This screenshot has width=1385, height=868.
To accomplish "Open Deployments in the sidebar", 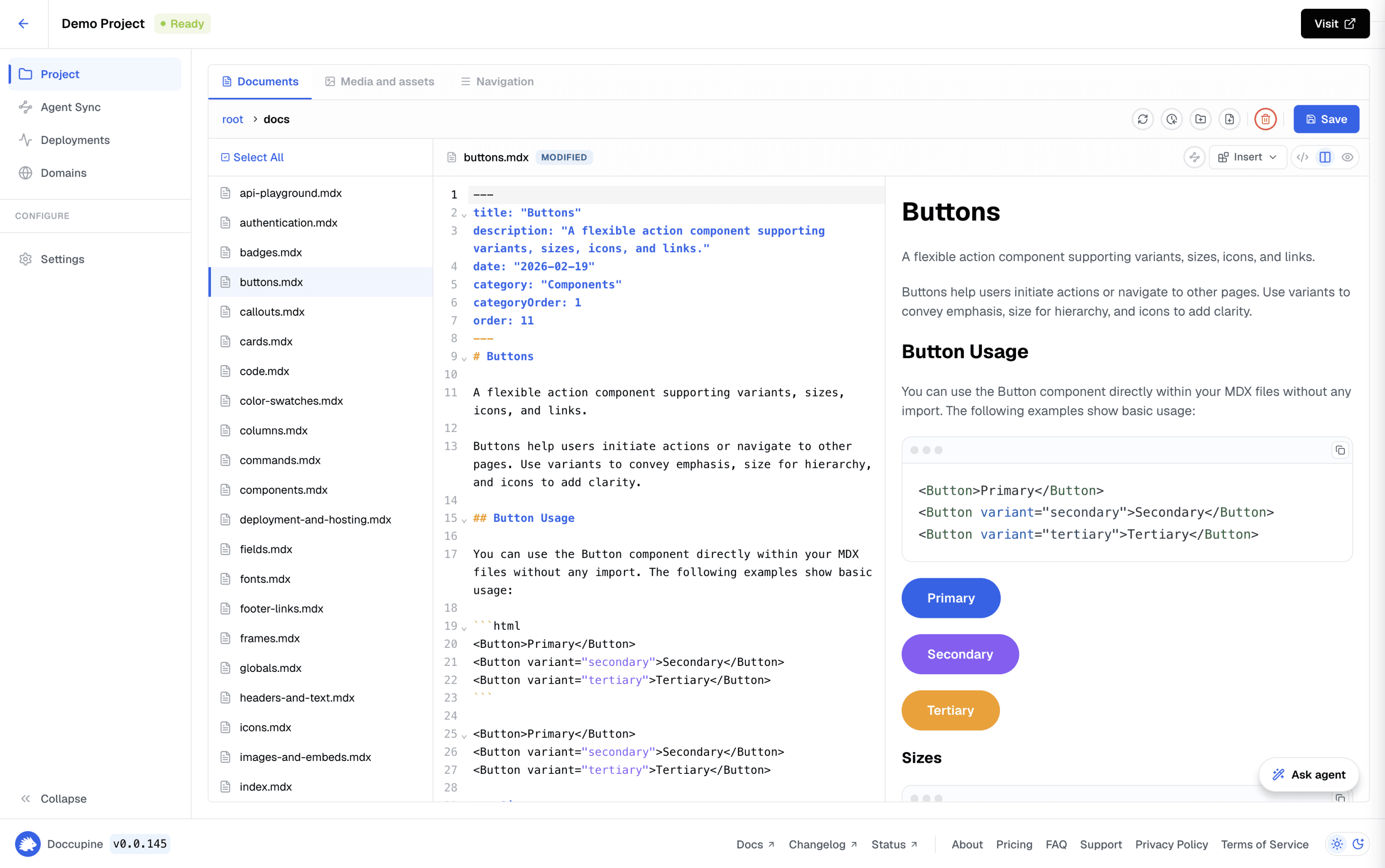I will pos(95,140).
